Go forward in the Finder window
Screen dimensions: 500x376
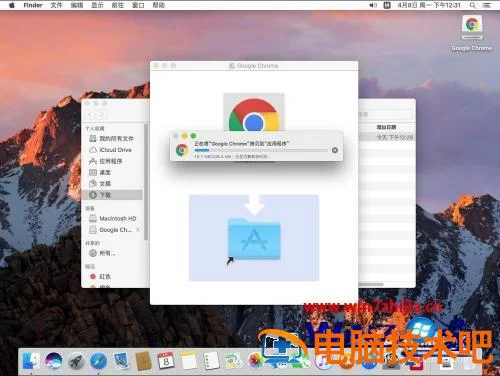coord(101,115)
